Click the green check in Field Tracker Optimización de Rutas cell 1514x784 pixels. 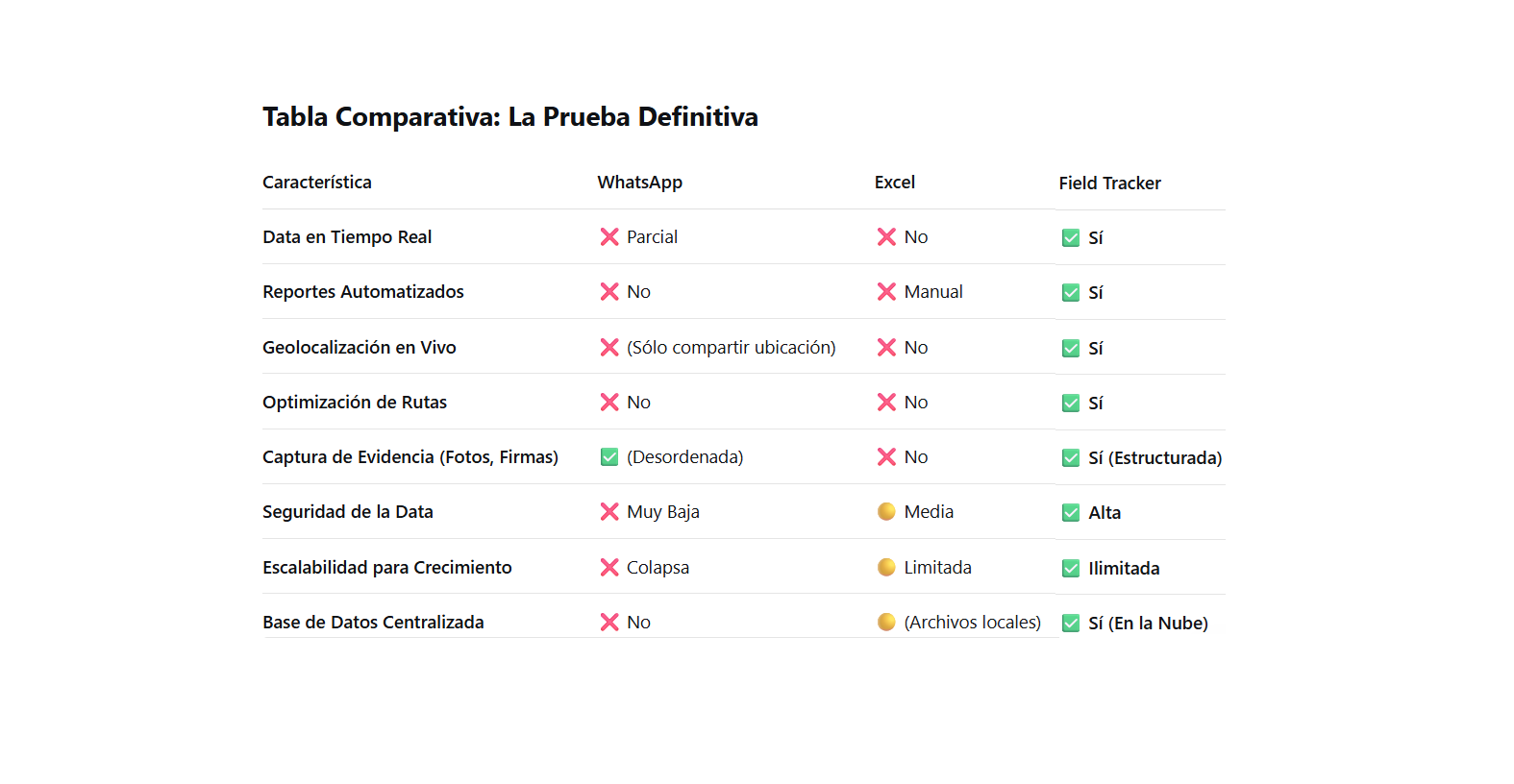(1071, 404)
